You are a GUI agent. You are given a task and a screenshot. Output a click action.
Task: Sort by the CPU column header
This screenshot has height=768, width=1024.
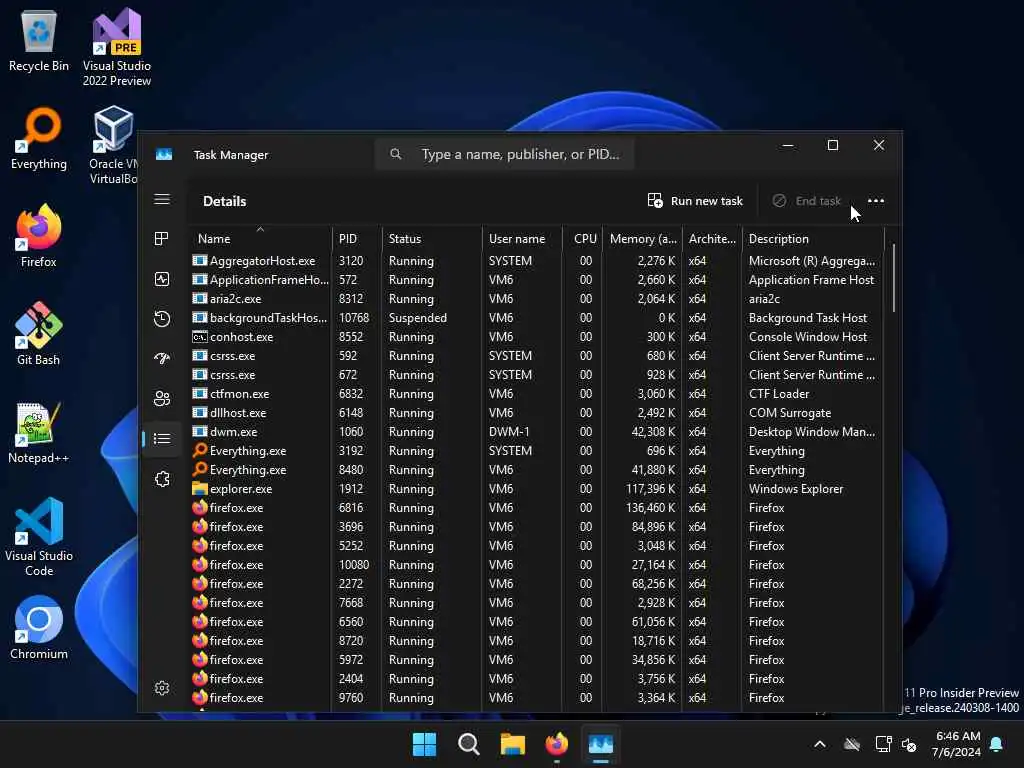point(582,238)
